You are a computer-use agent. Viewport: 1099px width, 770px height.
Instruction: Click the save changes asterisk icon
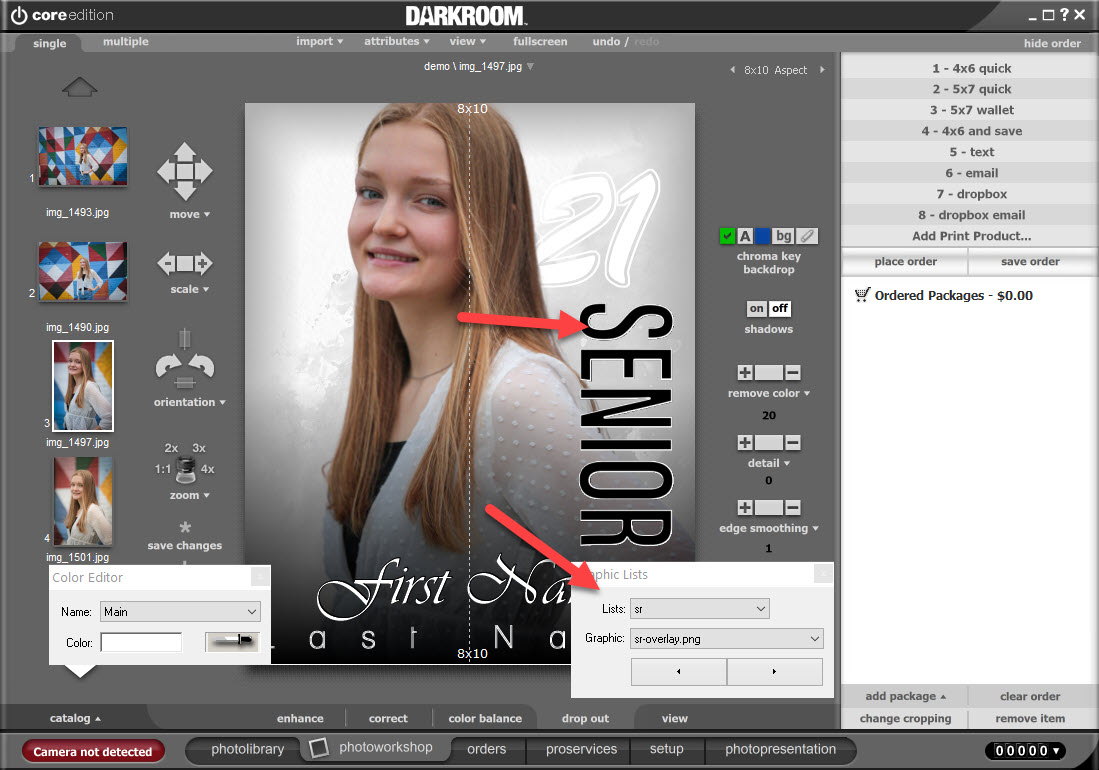click(x=185, y=527)
